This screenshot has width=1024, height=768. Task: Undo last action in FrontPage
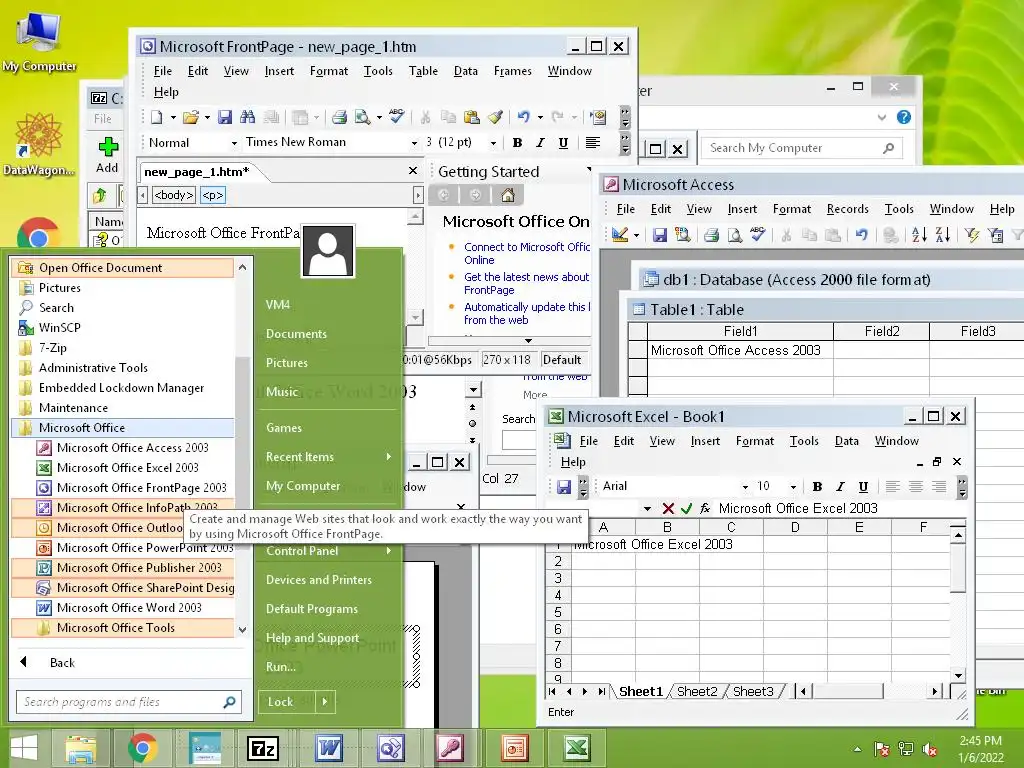coord(524,118)
